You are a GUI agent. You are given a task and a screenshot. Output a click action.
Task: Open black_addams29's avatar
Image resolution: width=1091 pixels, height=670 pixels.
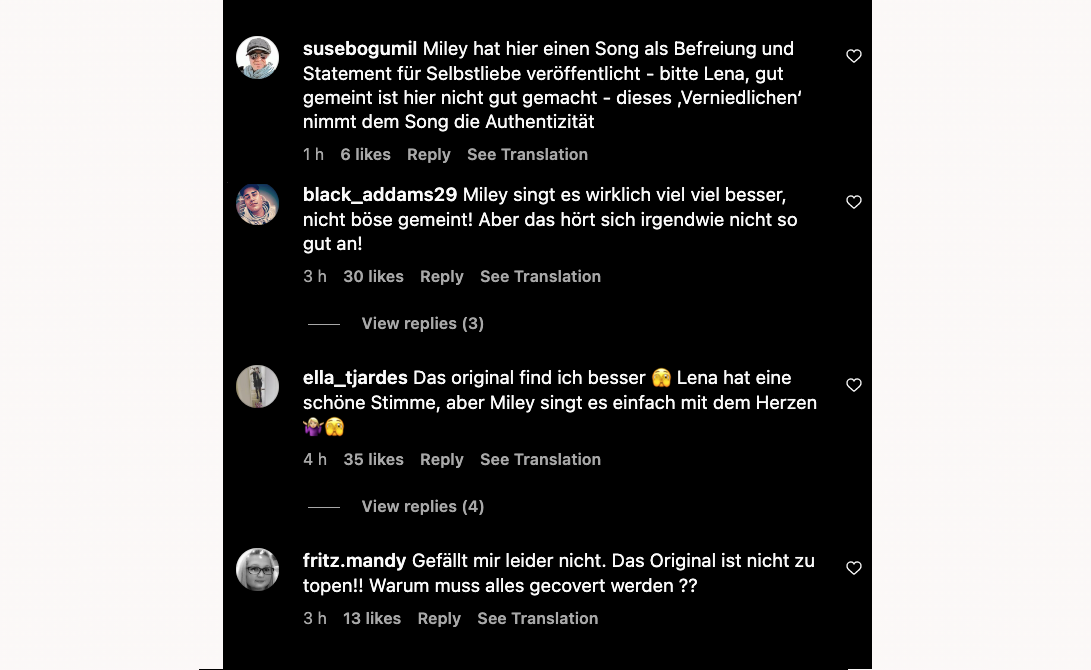click(x=257, y=204)
